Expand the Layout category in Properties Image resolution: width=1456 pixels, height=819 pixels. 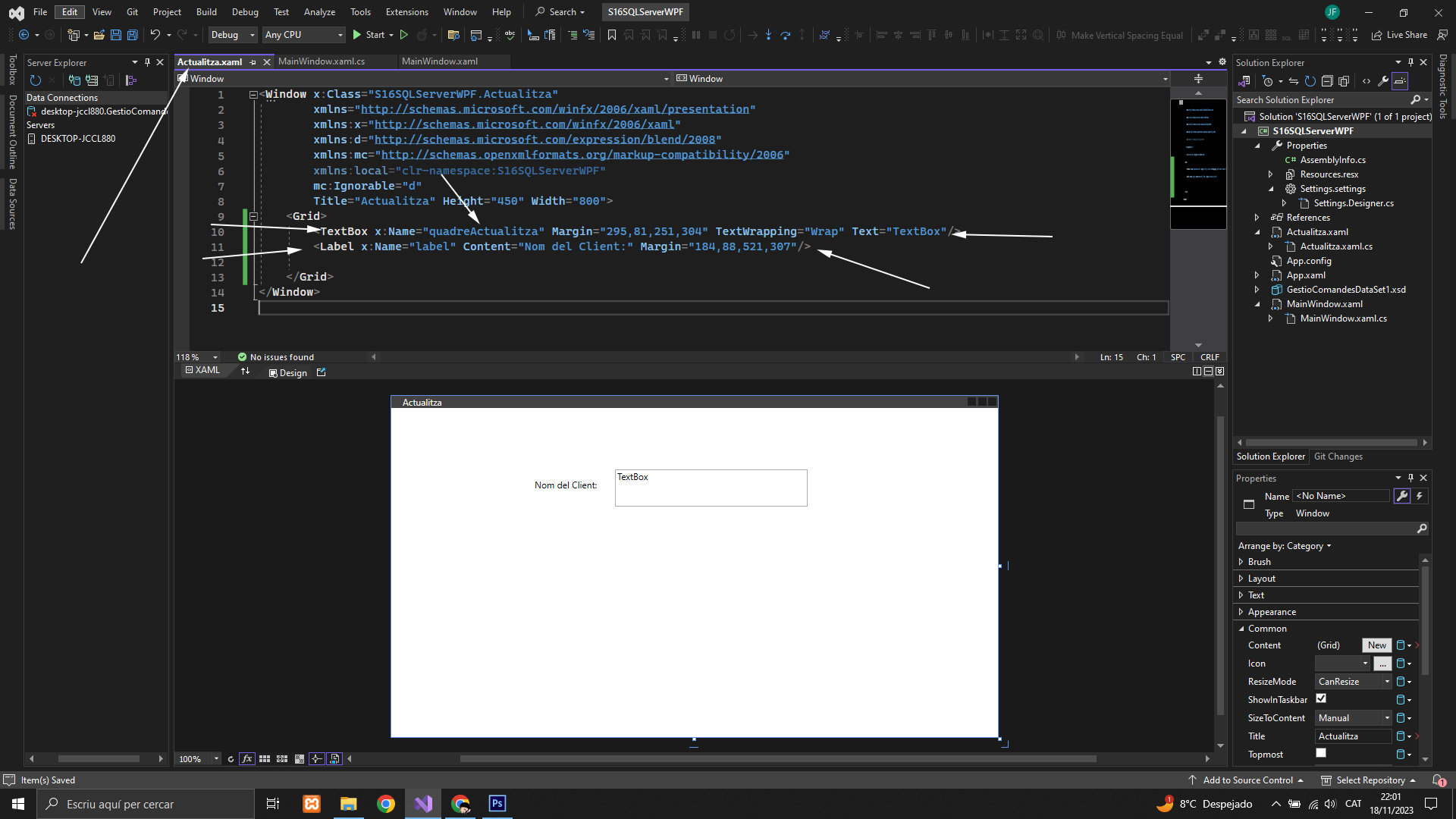tap(1241, 579)
